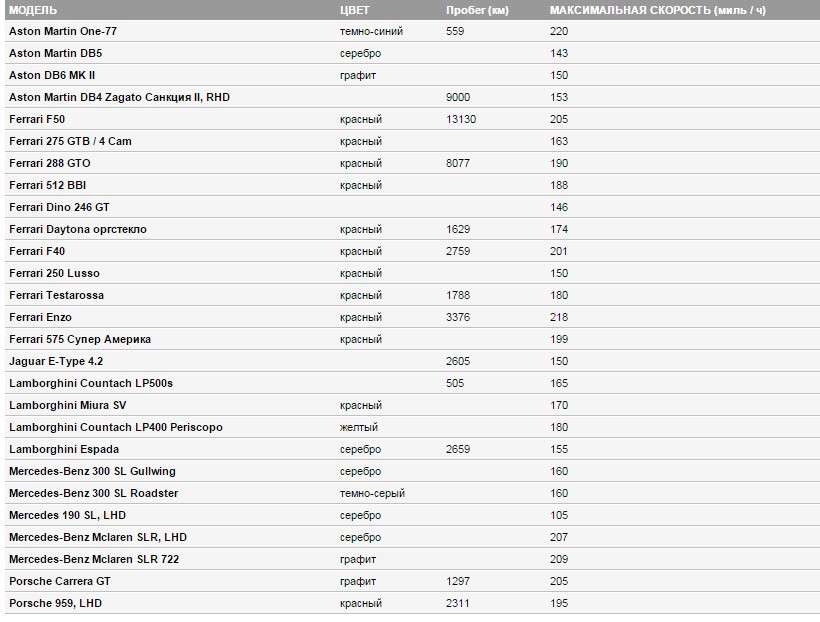Select the Ferrari Enzo mileage 3376
The height and width of the screenshot is (622, 820).
click(458, 317)
